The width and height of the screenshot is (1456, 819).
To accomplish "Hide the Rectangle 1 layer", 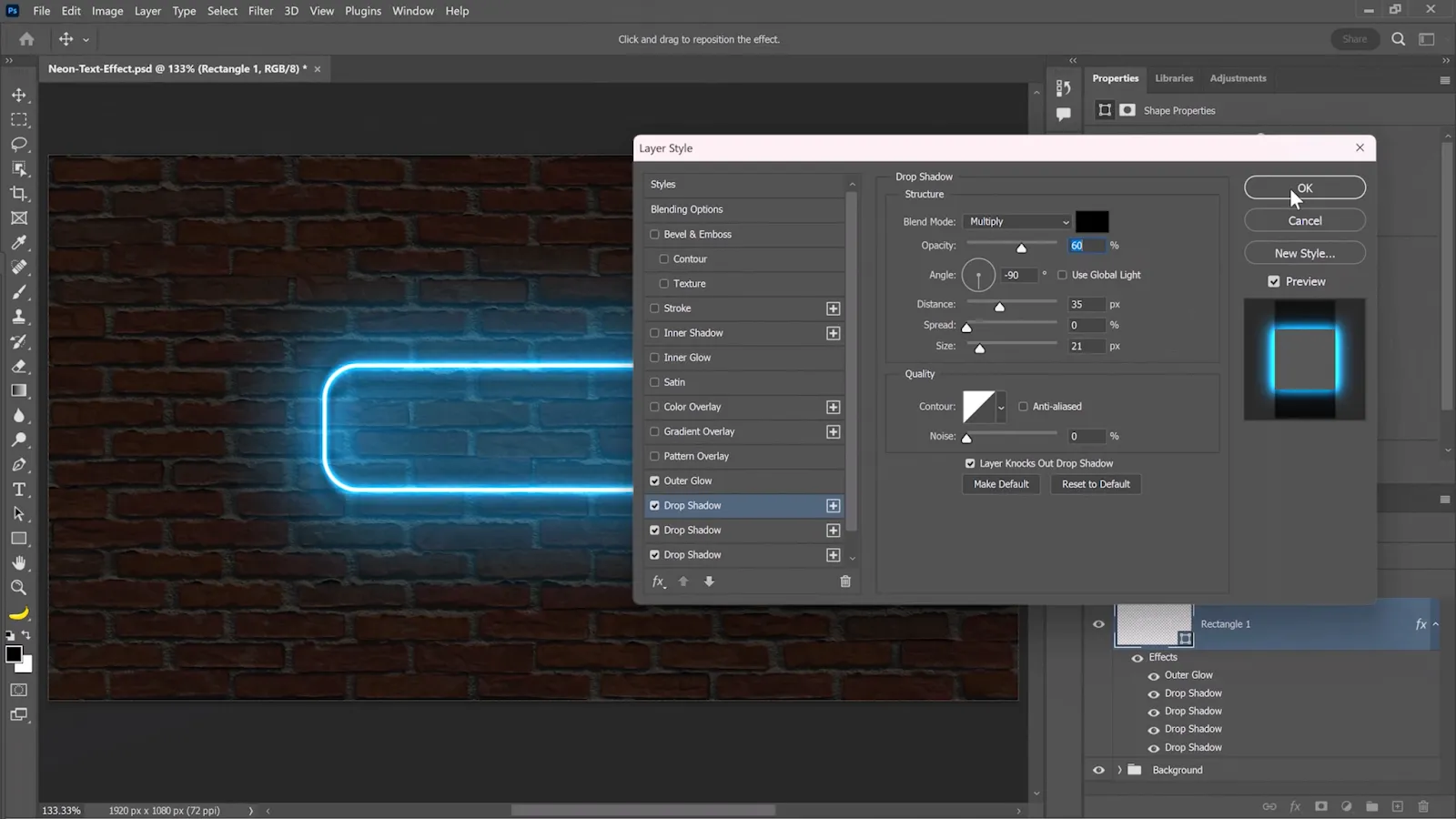I will pos(1098,624).
